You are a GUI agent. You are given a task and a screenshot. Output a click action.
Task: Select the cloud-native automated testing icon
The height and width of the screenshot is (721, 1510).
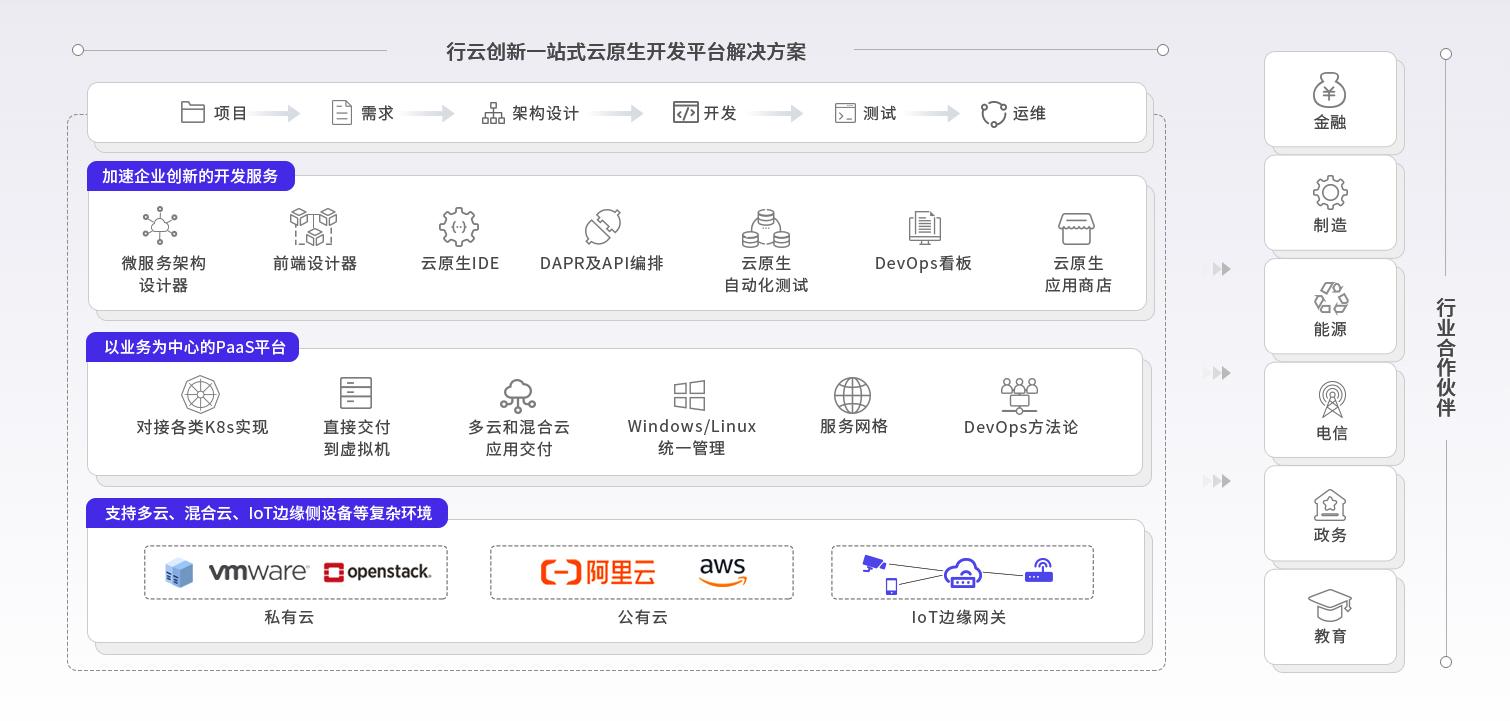coord(766,227)
